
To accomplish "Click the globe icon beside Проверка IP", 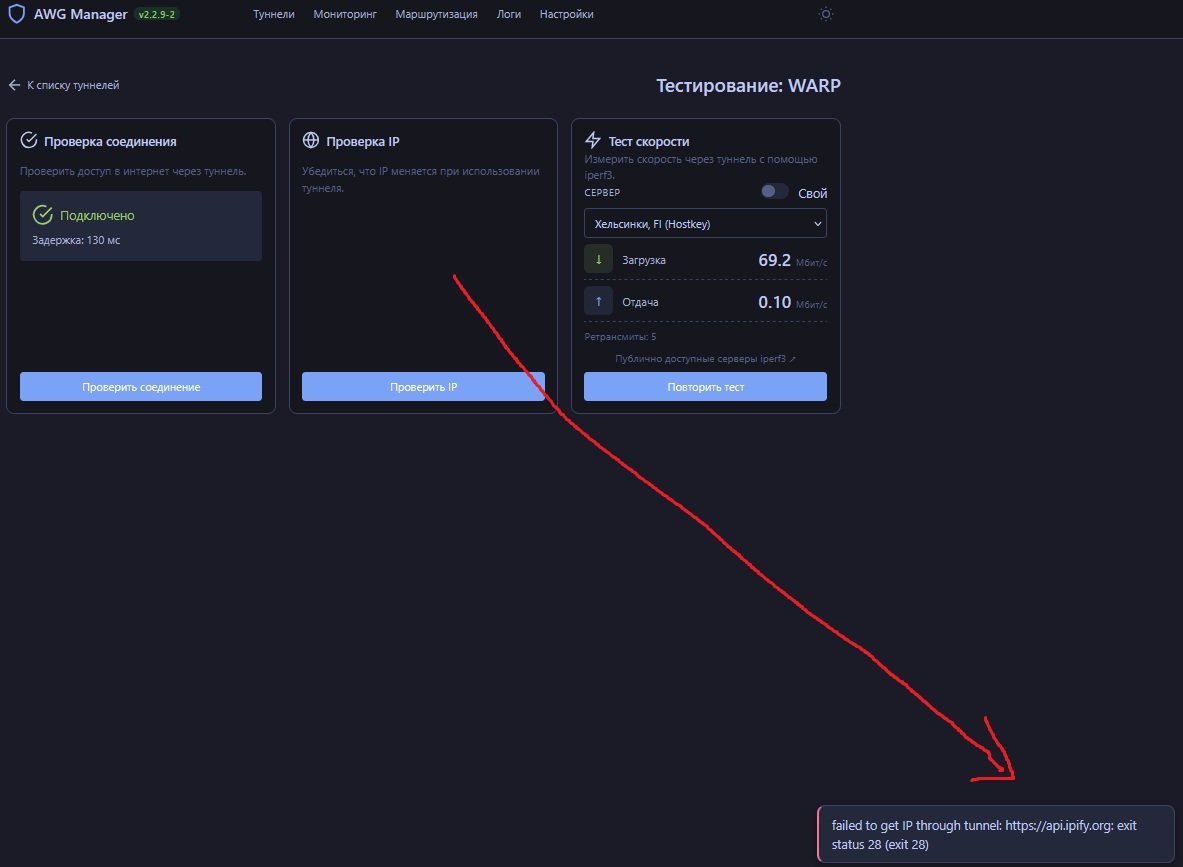I will (311, 141).
